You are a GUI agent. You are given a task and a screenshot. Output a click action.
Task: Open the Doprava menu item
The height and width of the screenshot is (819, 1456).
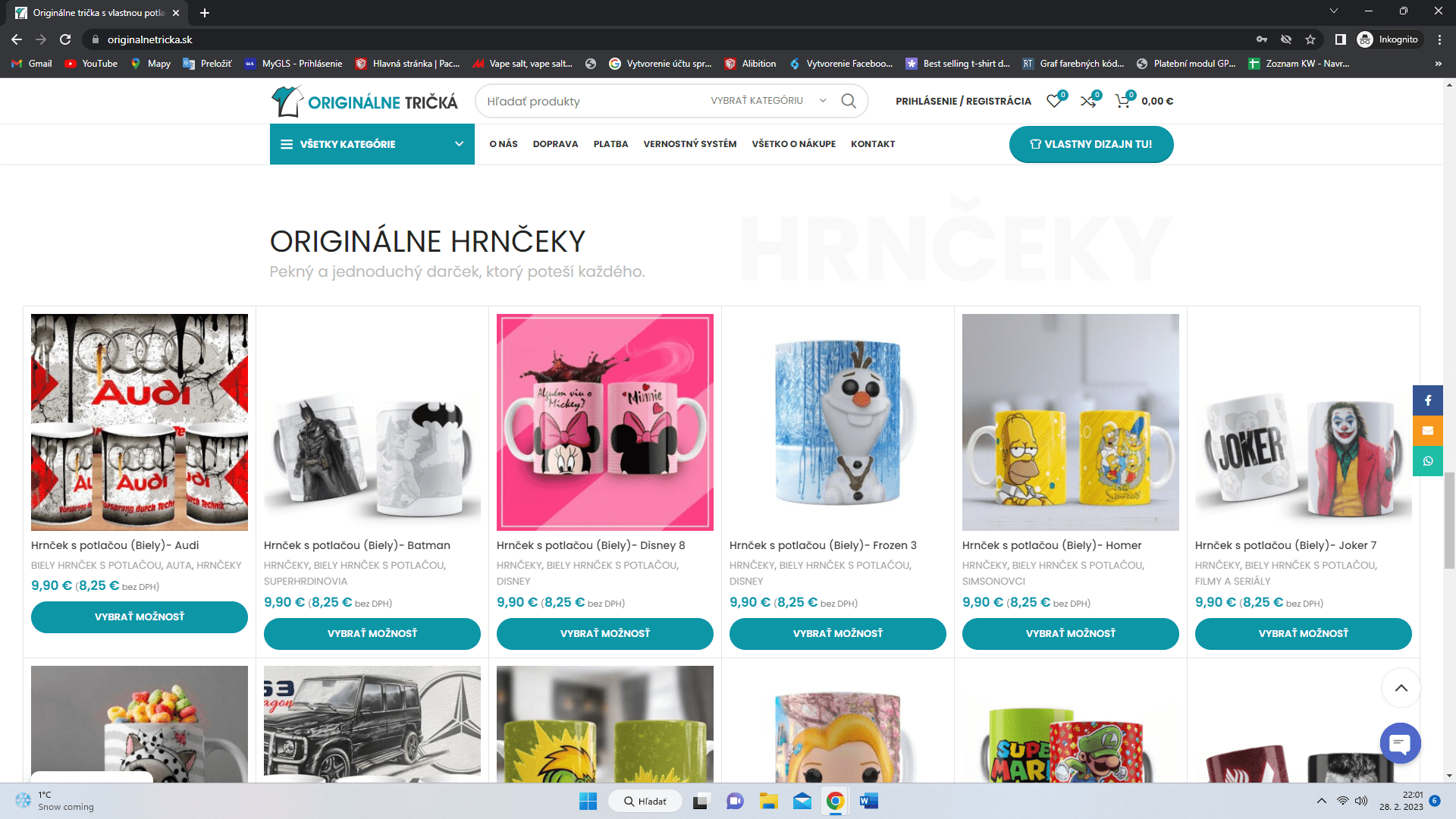(555, 144)
